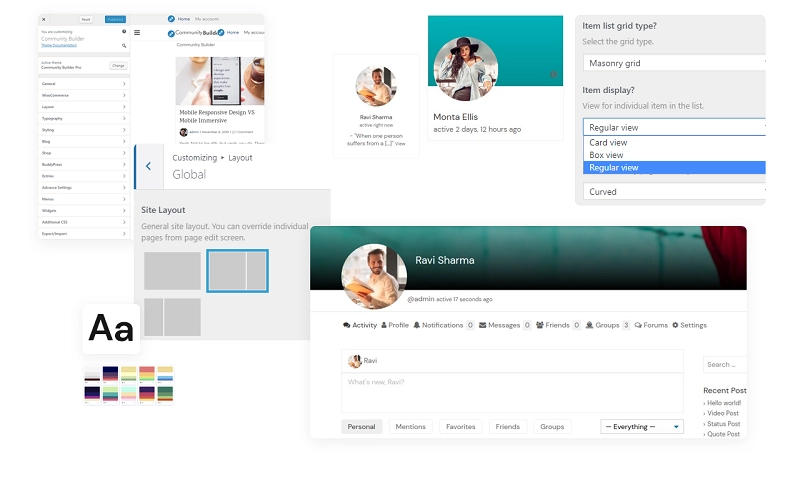Image resolution: width=800 pixels, height=477 pixels.
Task: Select the right sidebar site layout
Action: (237, 270)
